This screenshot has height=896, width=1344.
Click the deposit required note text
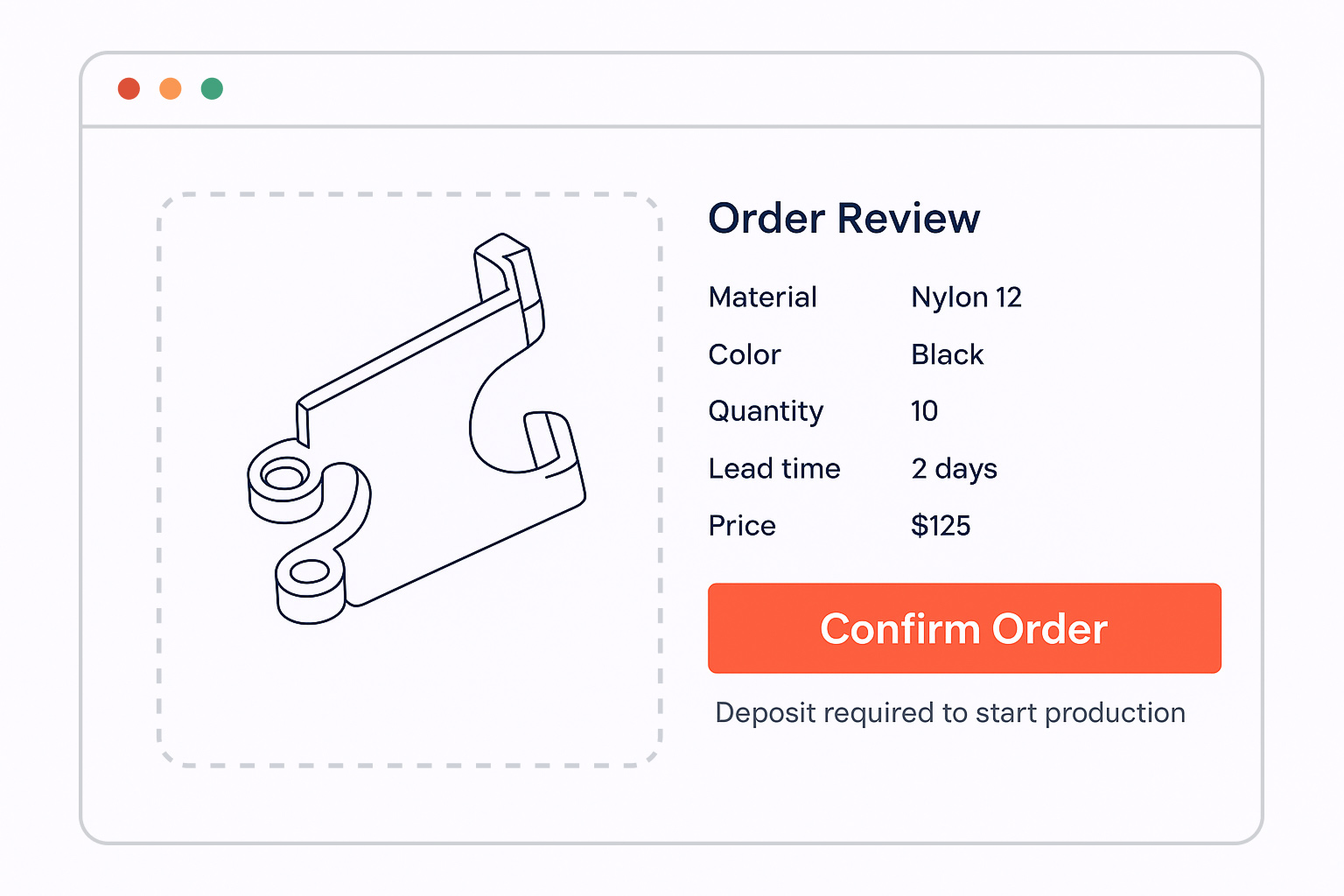pos(949,713)
